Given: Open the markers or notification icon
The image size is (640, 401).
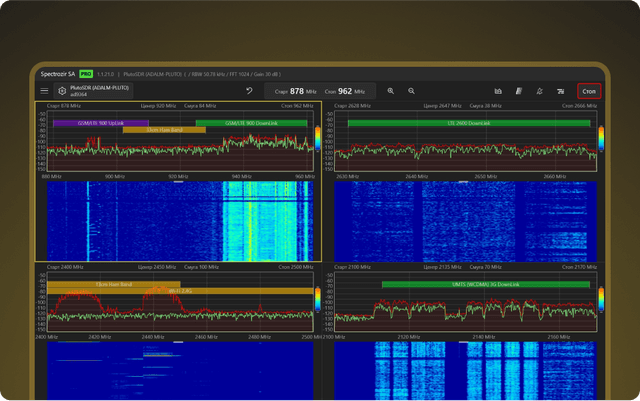Looking at the screenshot, I should pyautogui.click(x=540, y=91).
